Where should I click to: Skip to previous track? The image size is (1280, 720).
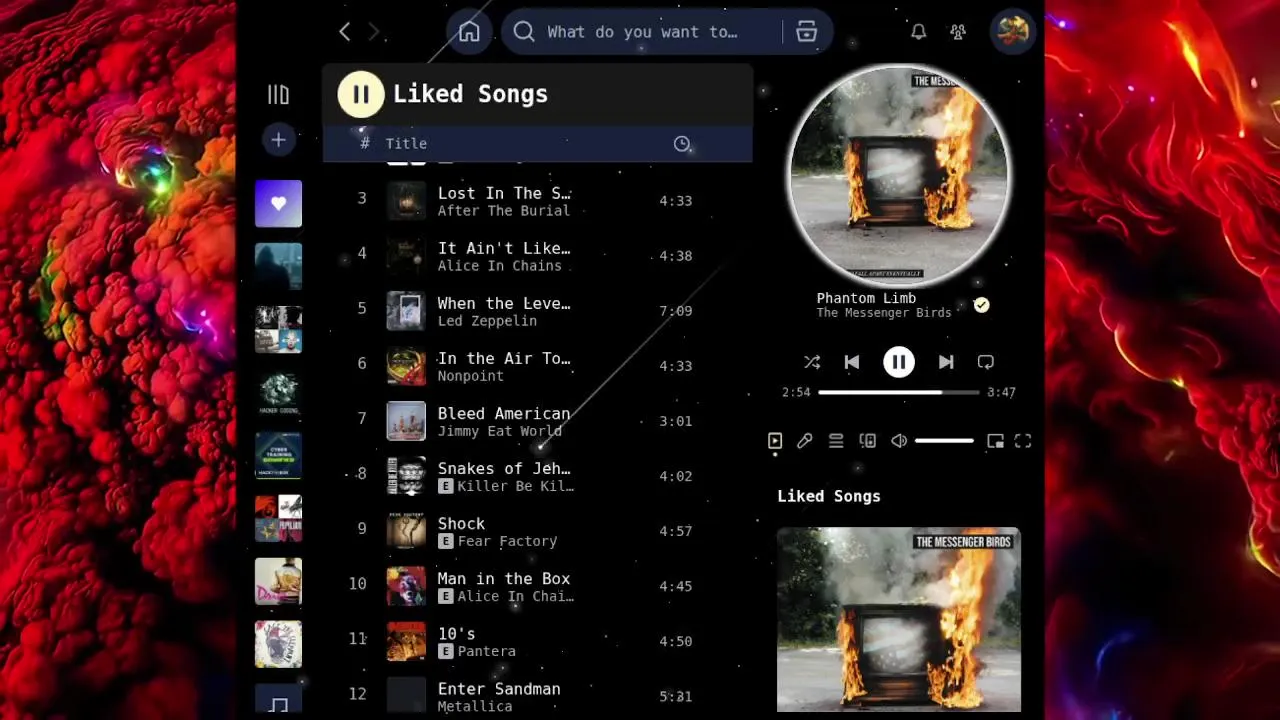(x=852, y=362)
